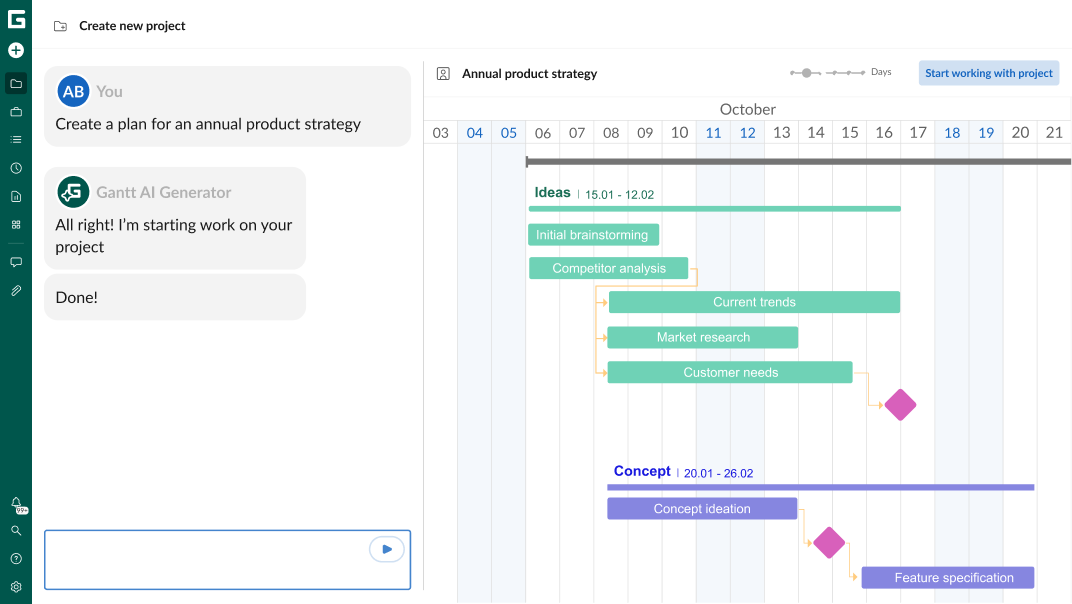Select the Concept ideation task bar
Image resolution: width=1072 pixels, height=604 pixels.
pyautogui.click(x=702, y=508)
